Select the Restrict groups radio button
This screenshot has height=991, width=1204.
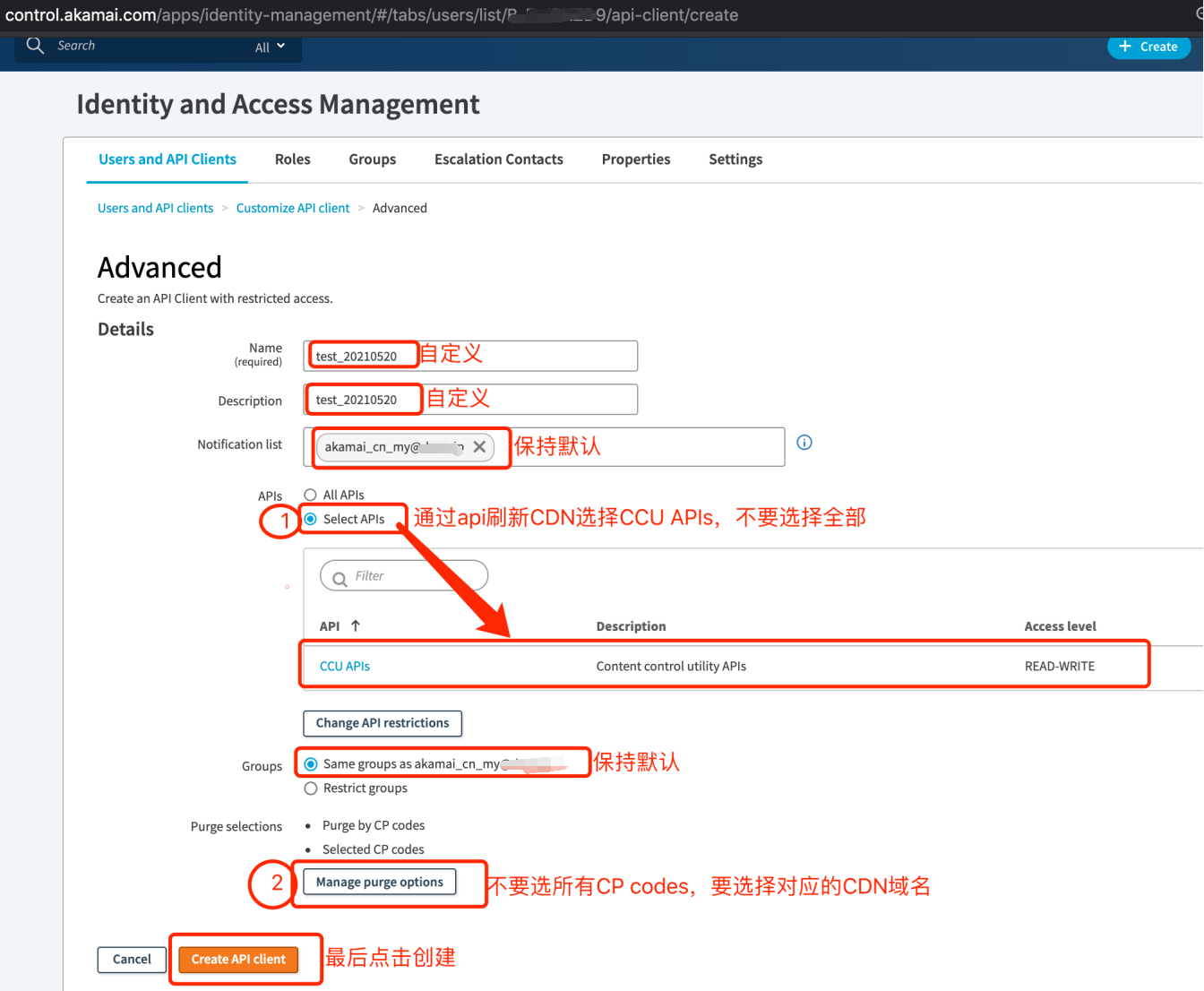click(x=311, y=788)
